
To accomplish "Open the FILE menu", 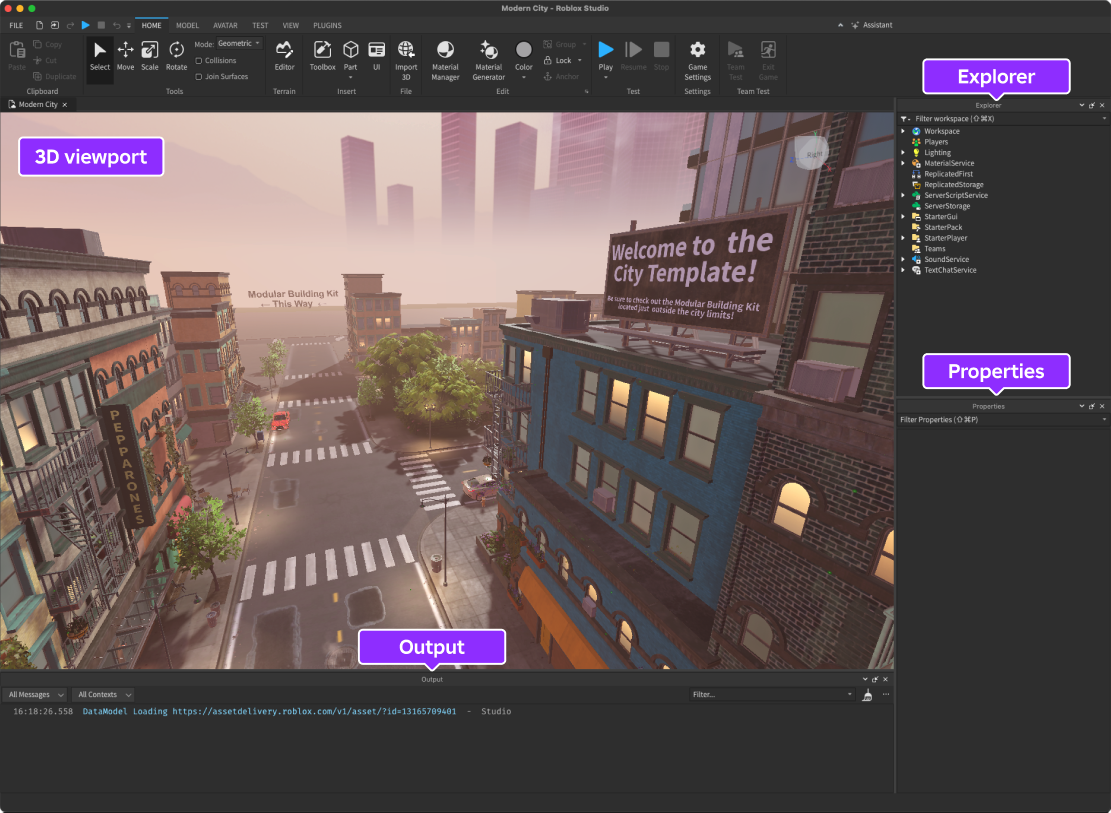I will [16, 25].
